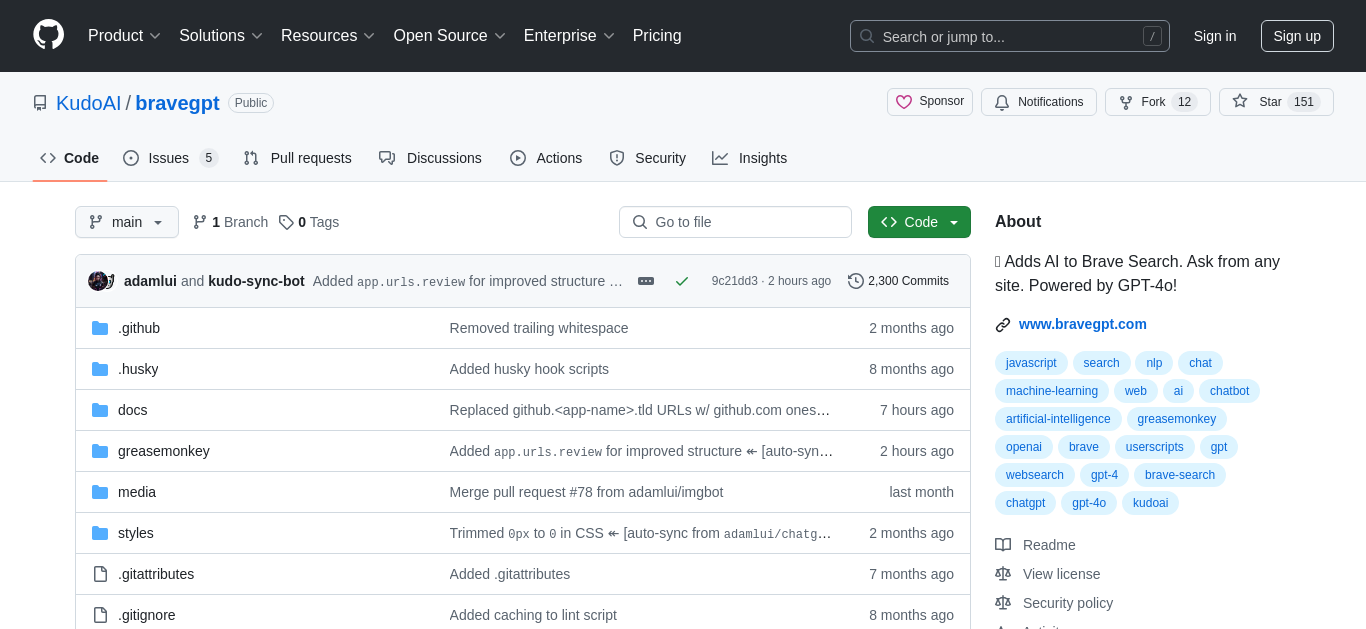The image size is (1366, 629).
Task: Expand the Open Source menu
Action: coord(450,36)
